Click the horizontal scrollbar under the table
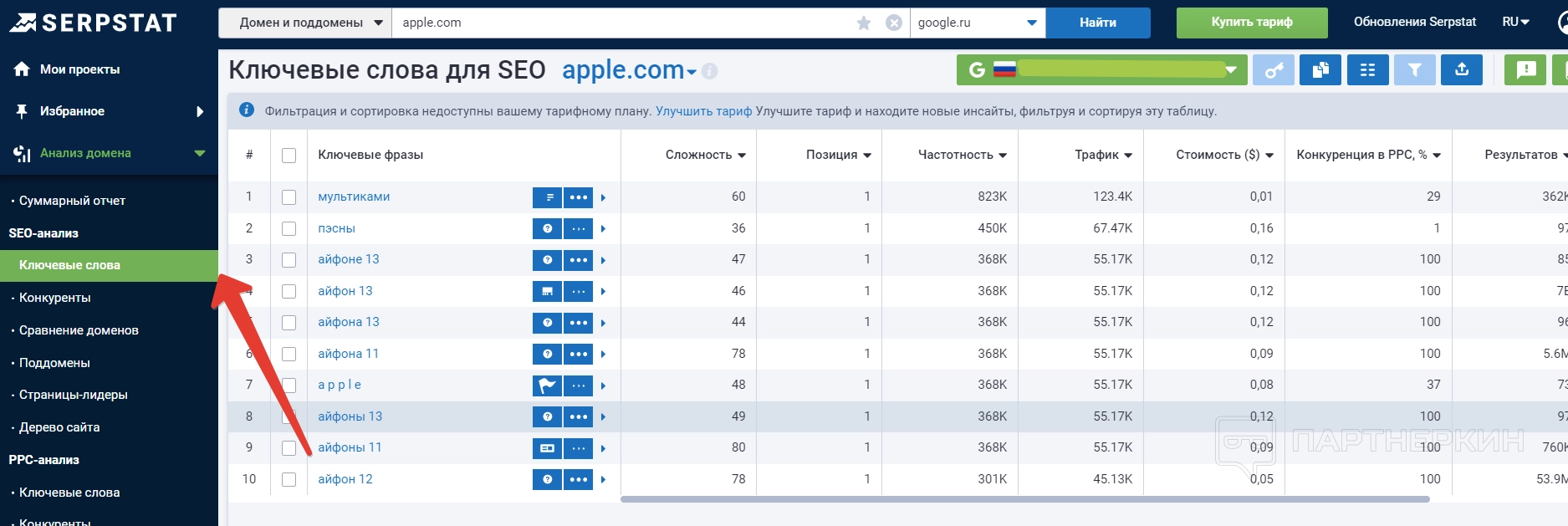Screen dimensions: 1568x526 pyautogui.click(x=1024, y=499)
